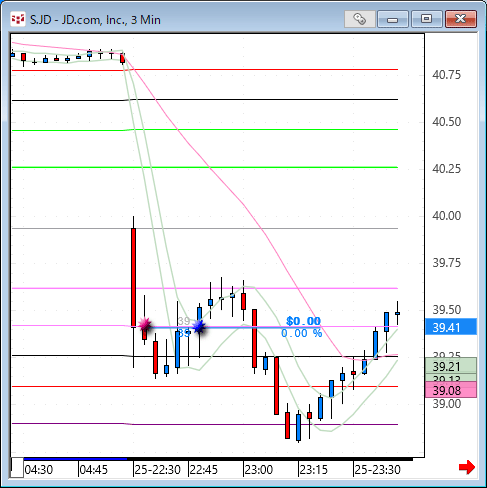
Task: Click the 23:00 time axis label
Action: [259, 470]
